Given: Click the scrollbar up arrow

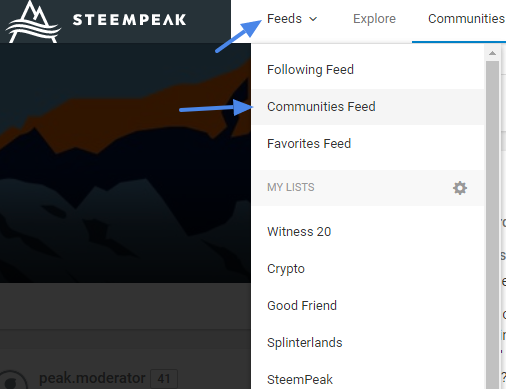Looking at the screenshot, I should [492, 53].
